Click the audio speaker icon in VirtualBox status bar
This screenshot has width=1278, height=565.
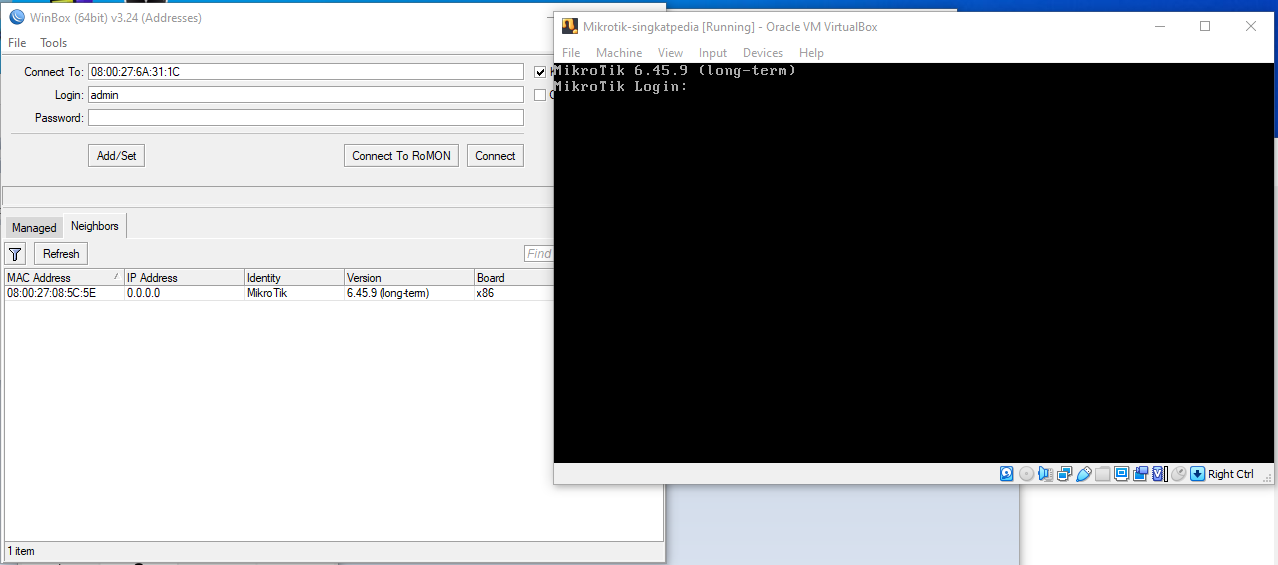(1045, 474)
